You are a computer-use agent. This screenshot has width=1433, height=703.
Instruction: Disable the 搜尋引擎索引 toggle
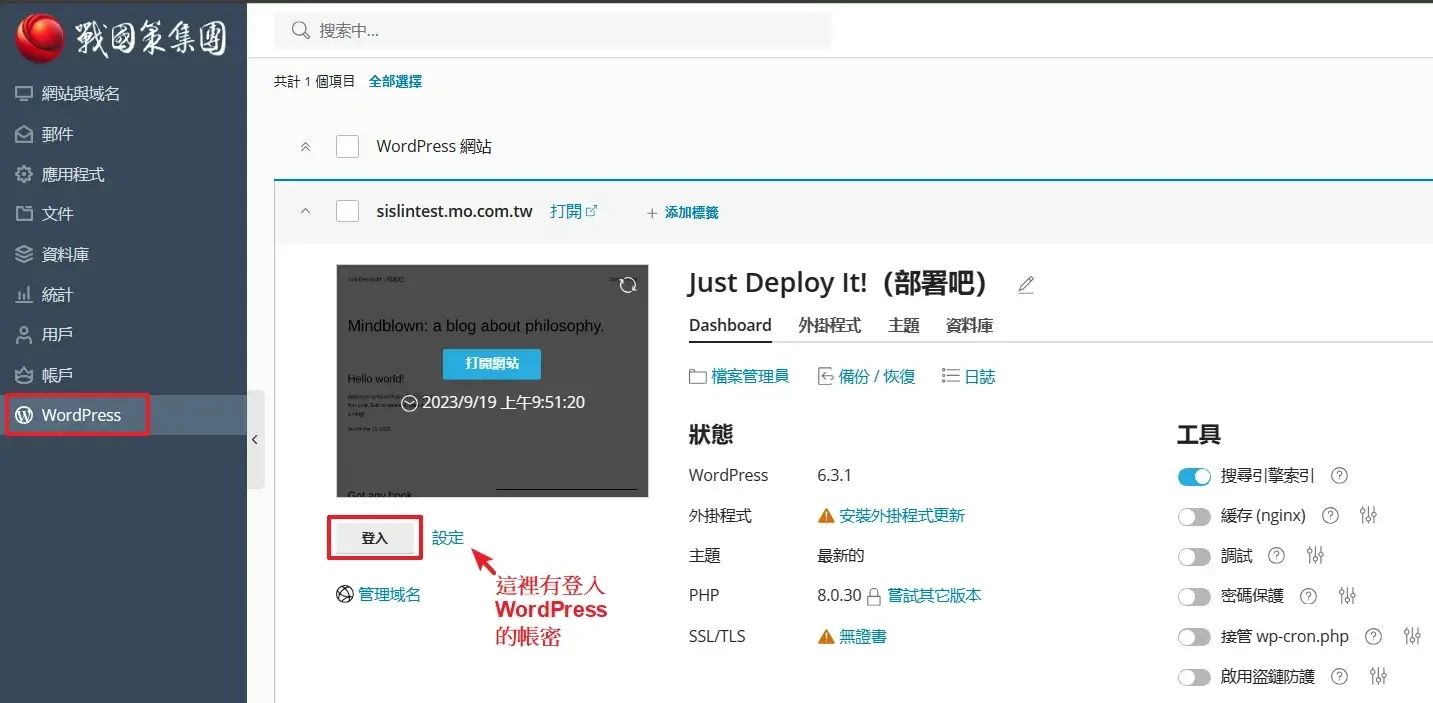pos(1194,477)
